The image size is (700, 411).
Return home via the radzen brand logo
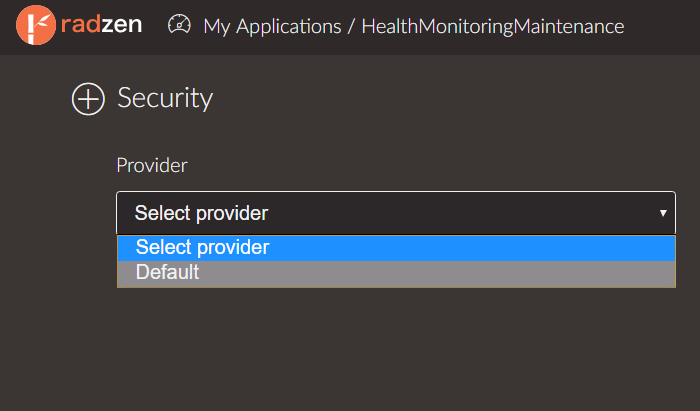click(x=79, y=25)
